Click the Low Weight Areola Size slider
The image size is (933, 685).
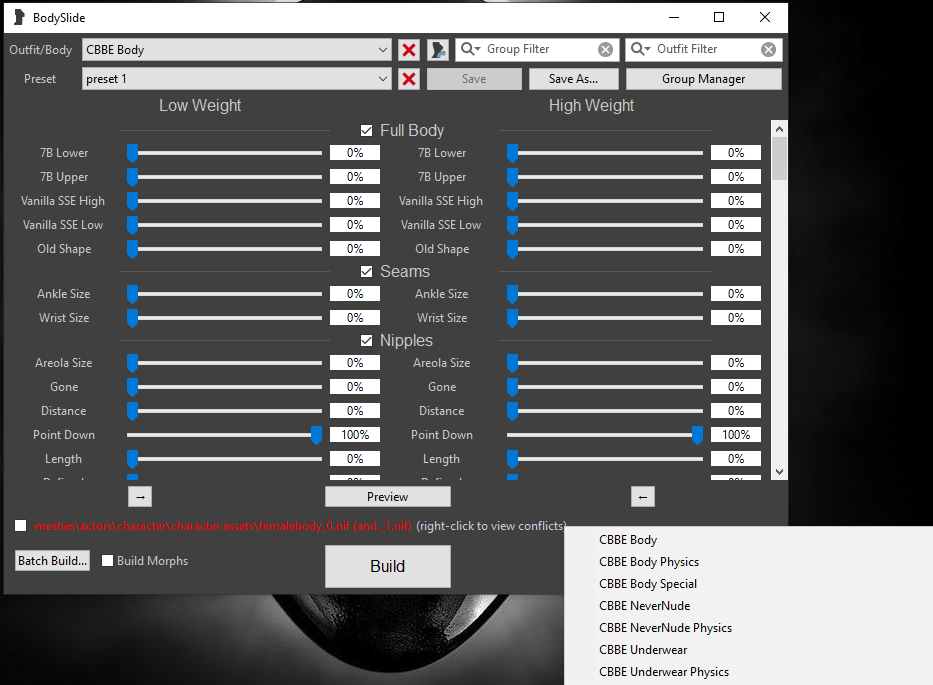224,363
